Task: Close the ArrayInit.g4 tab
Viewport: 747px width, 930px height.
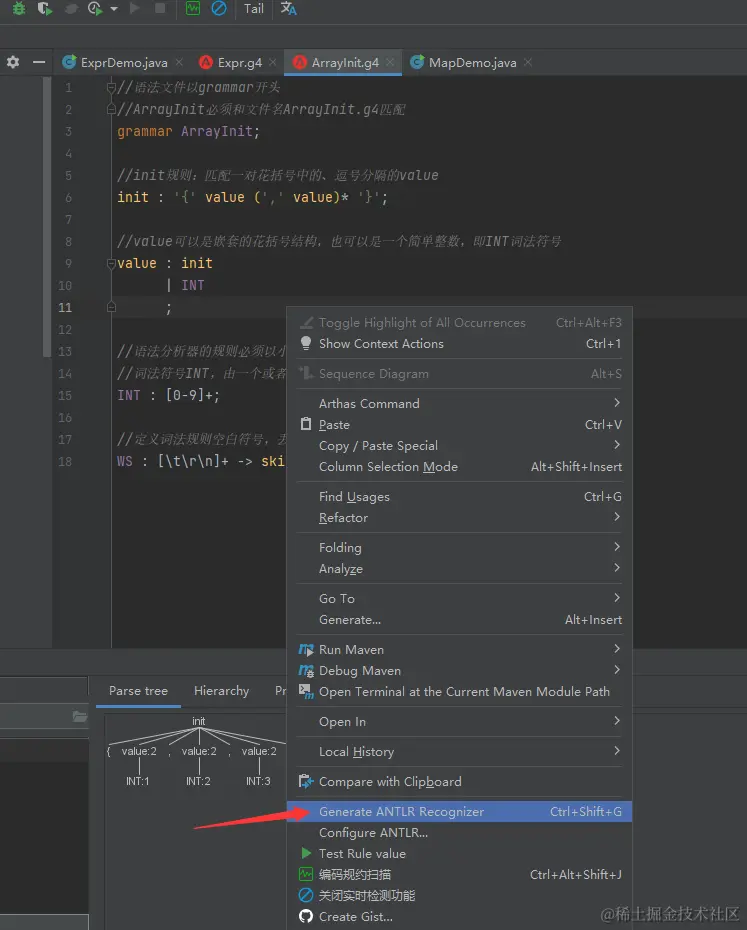Action: point(390,62)
